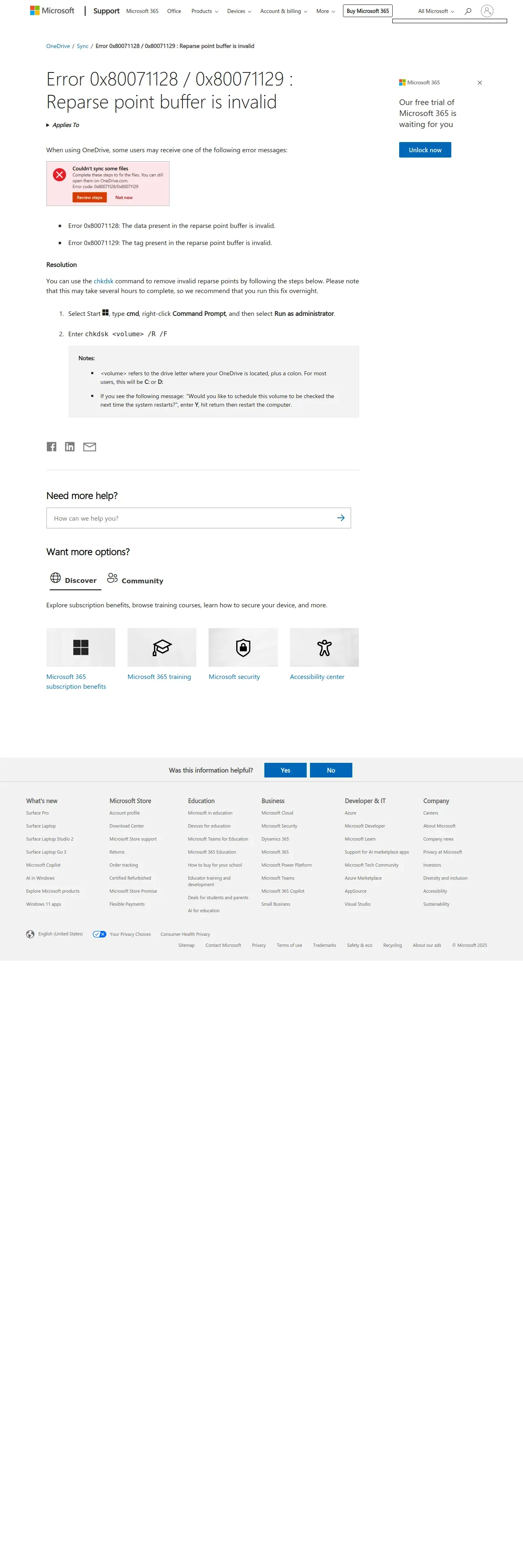Click Review steps in error dialog image
523x1568 pixels.
pos(90,197)
